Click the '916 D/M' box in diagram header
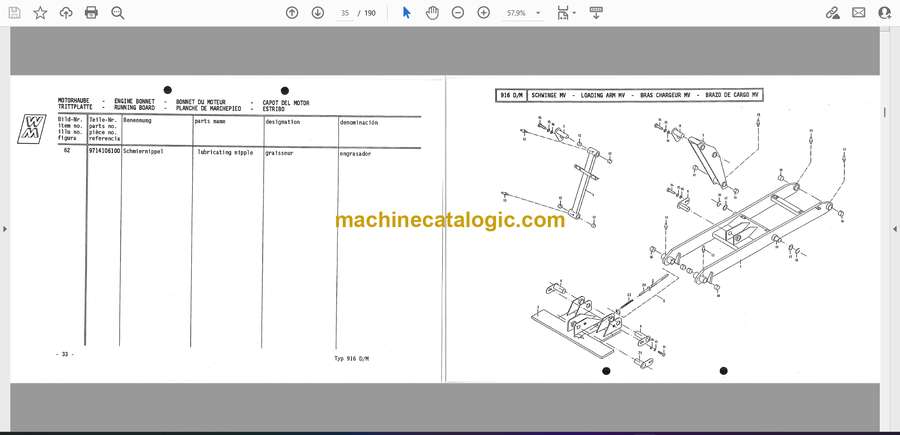Image resolution: width=900 pixels, height=435 pixels. 511,95
